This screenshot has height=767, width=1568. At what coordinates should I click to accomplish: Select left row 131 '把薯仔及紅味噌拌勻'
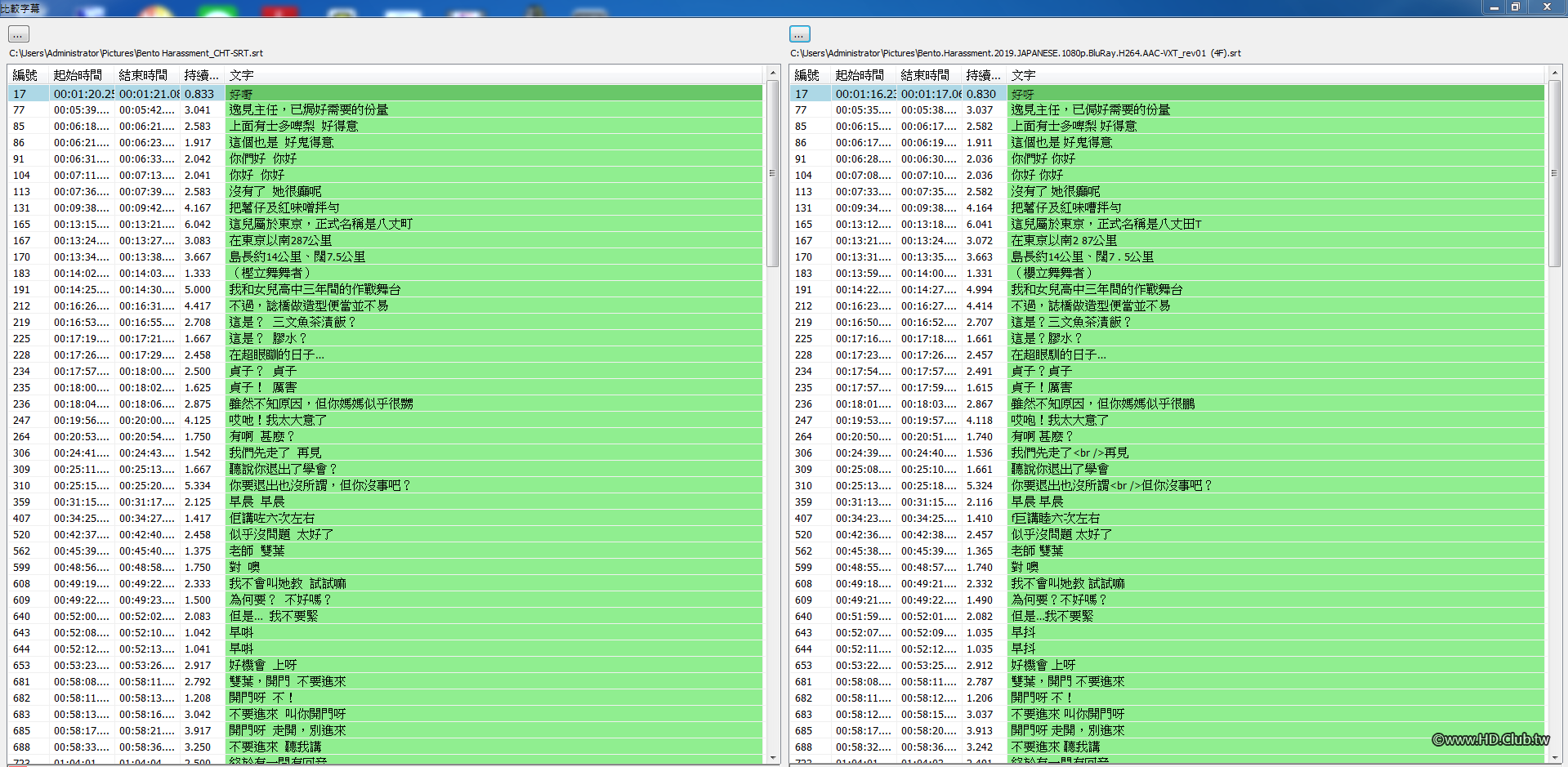[x=385, y=207]
